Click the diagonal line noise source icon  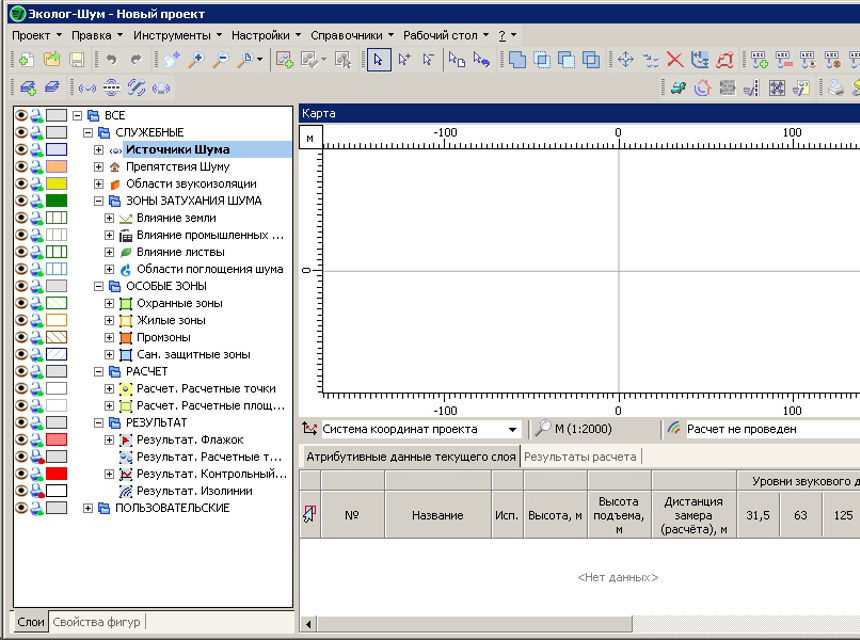[136, 88]
